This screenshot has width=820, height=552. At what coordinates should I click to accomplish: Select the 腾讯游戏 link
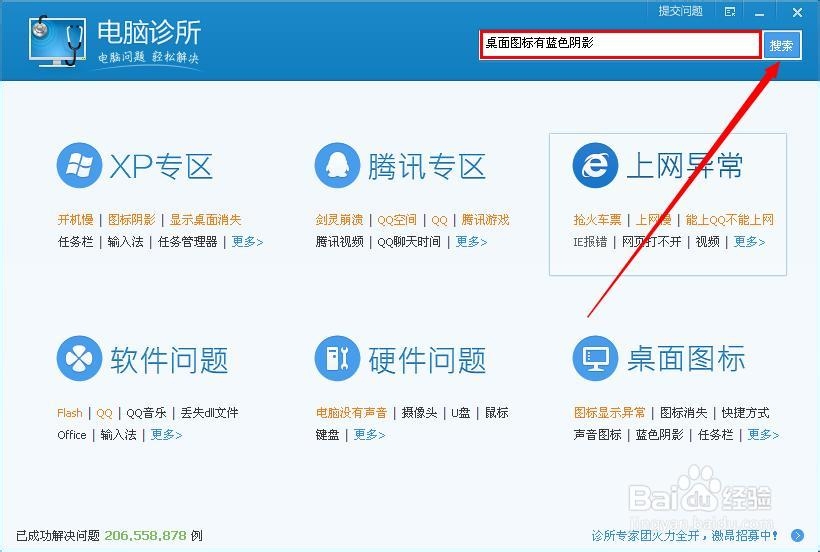click(485, 220)
